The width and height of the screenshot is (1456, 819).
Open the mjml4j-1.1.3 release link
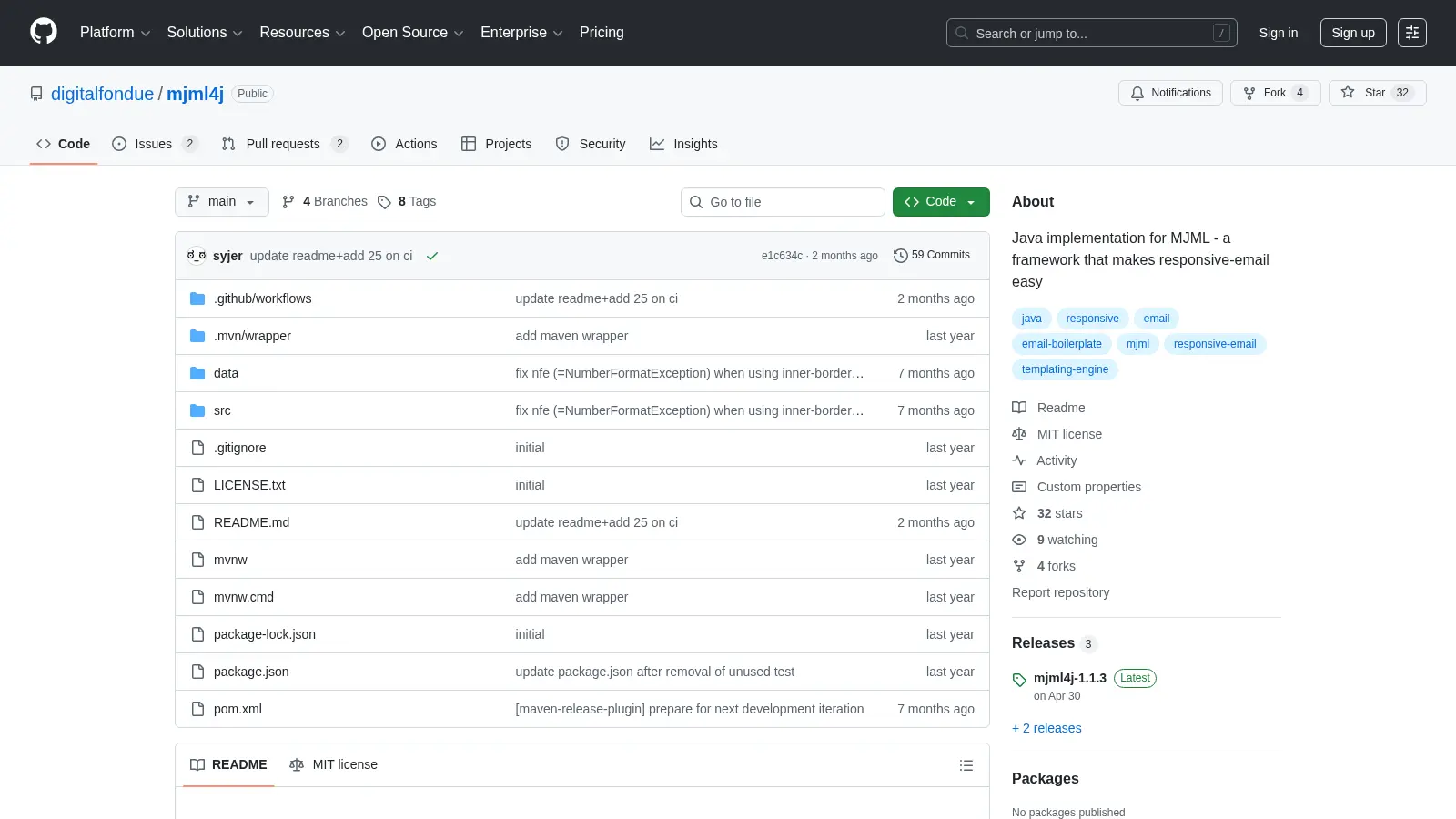[x=1070, y=678]
